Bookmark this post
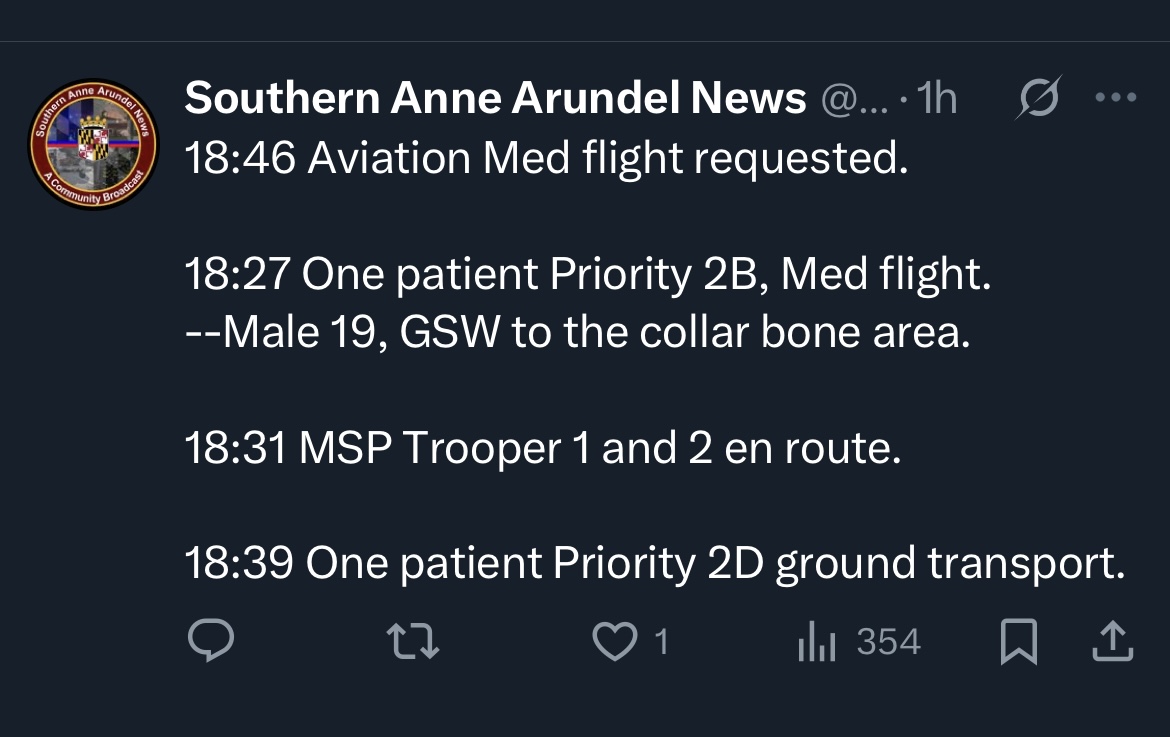The image size is (1170, 737). (x=1019, y=642)
